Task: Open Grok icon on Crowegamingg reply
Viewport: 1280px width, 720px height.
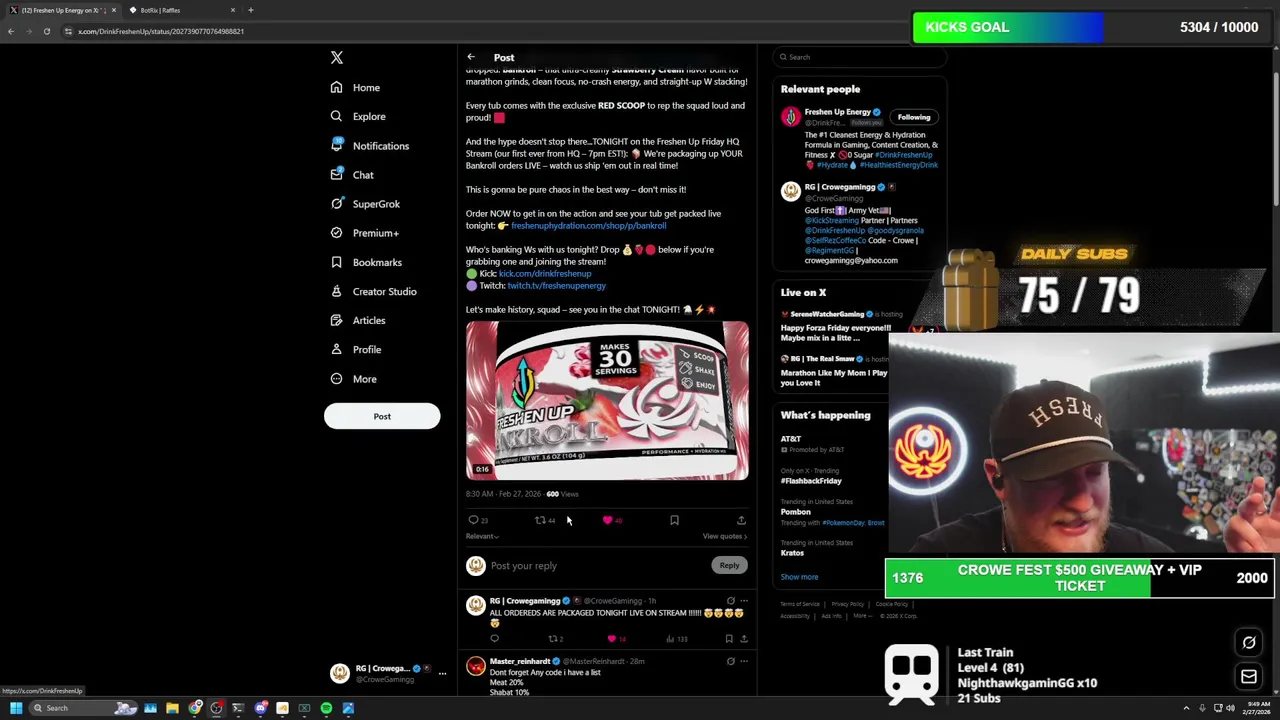Action: [730, 601]
